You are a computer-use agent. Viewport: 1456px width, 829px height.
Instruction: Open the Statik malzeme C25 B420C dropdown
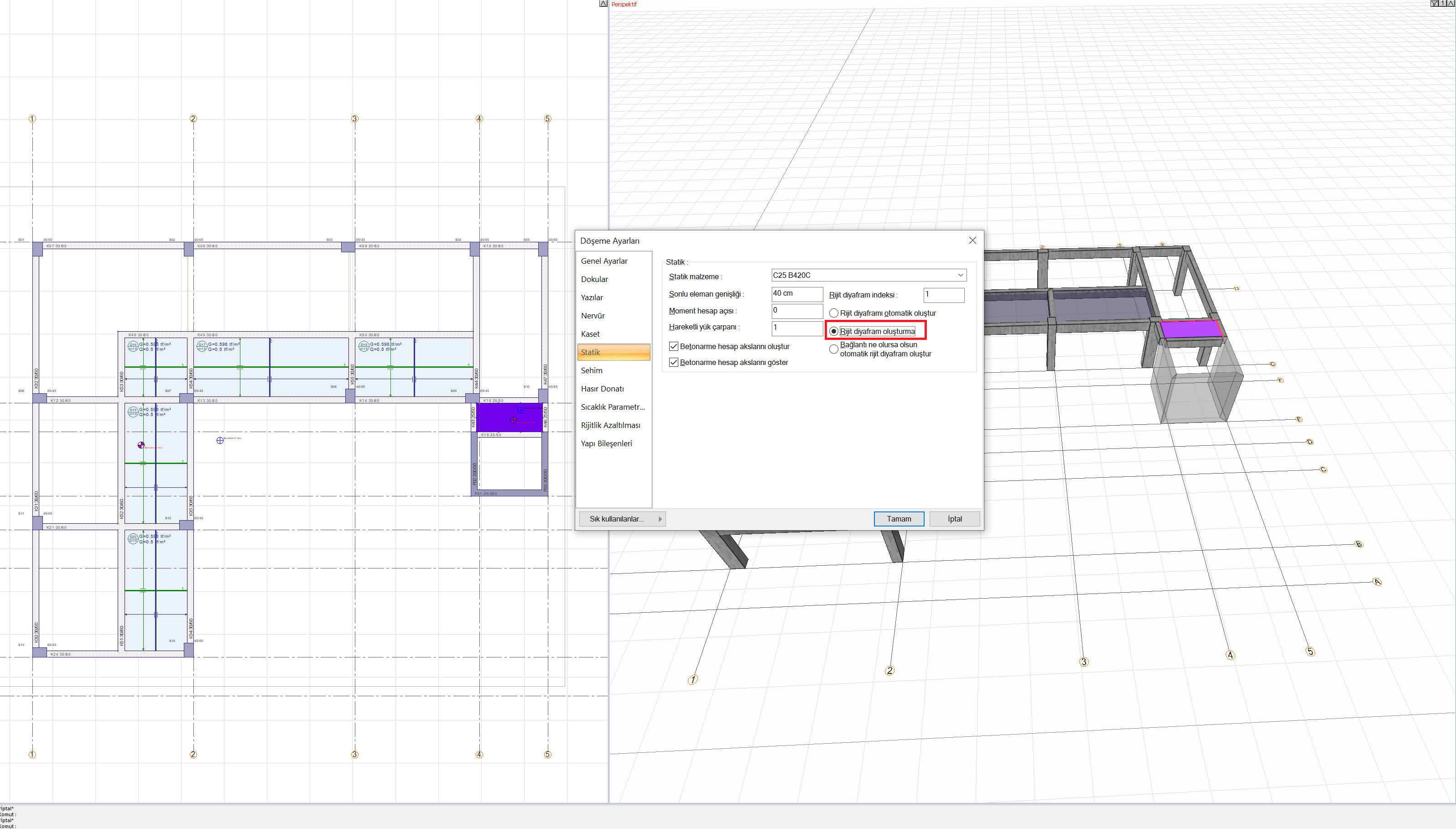[960, 276]
